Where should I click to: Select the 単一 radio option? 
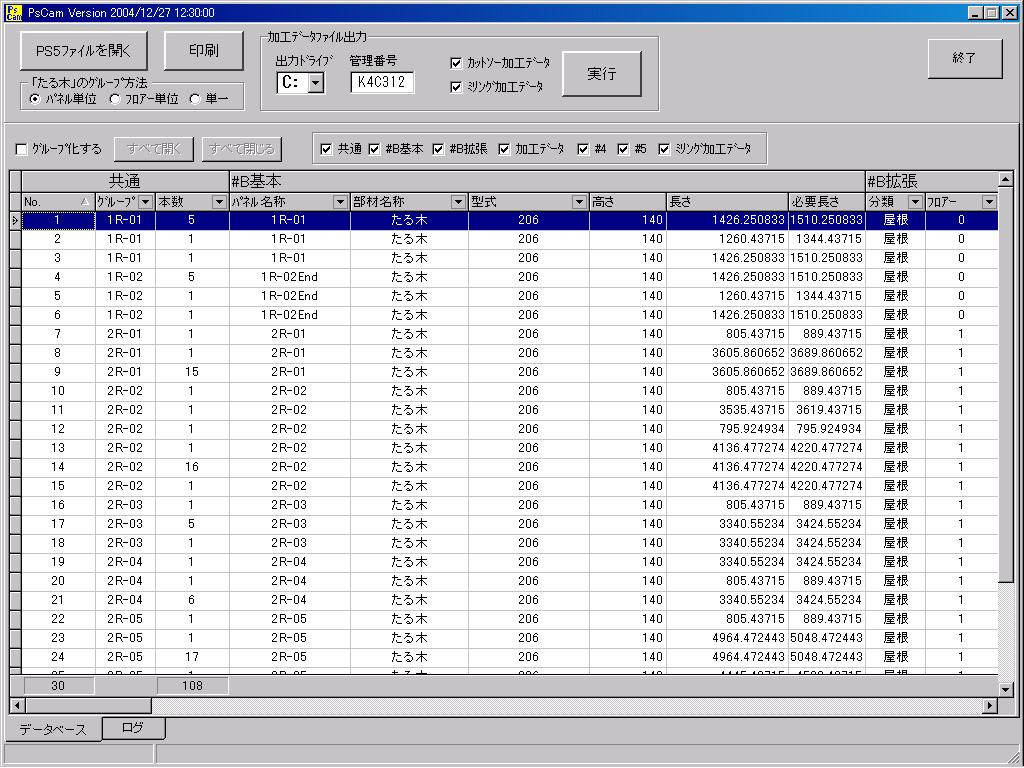194,99
